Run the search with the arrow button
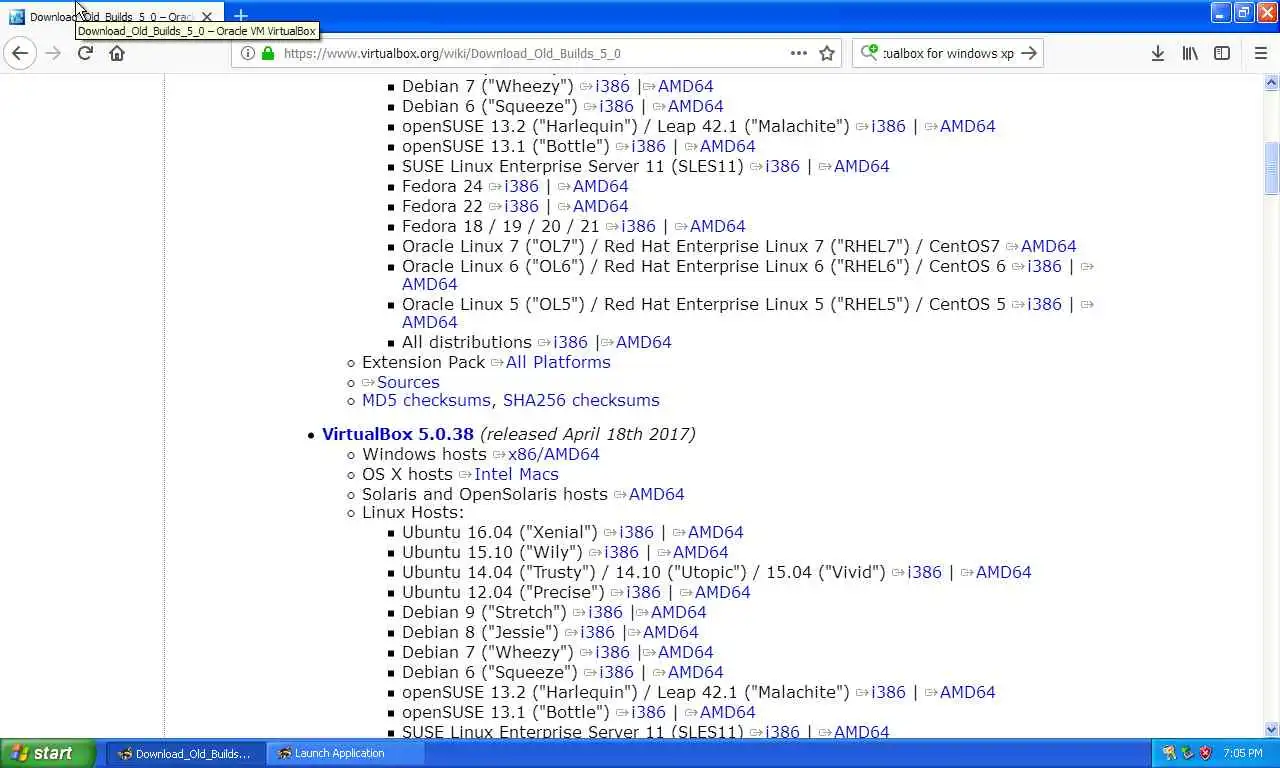This screenshot has width=1280, height=768. point(1029,53)
